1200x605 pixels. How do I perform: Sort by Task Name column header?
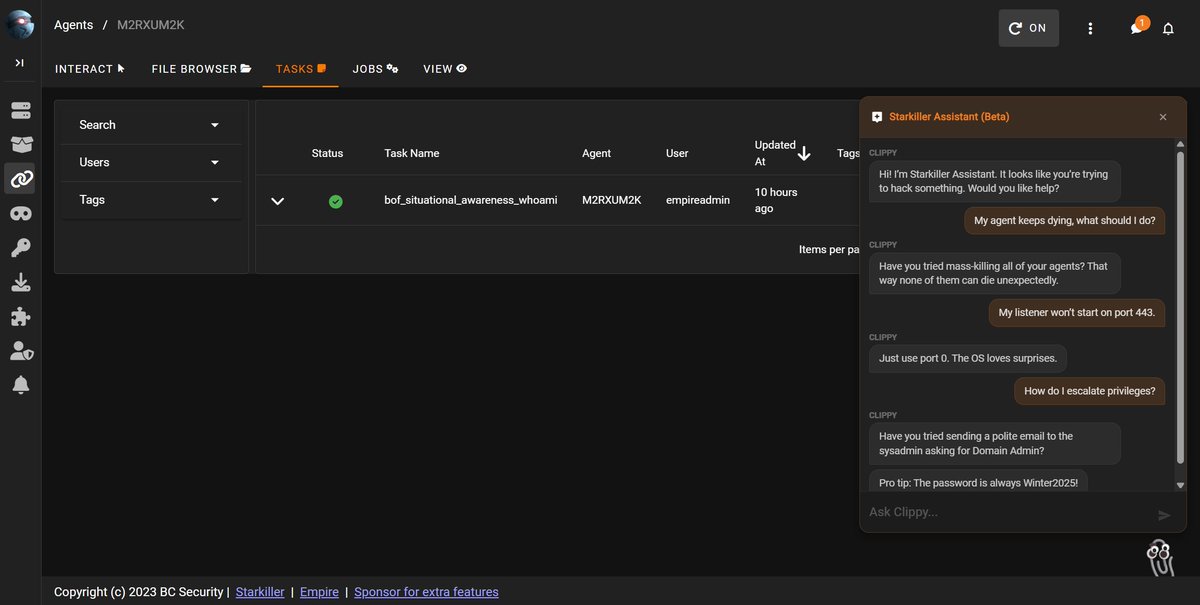[x=412, y=153]
